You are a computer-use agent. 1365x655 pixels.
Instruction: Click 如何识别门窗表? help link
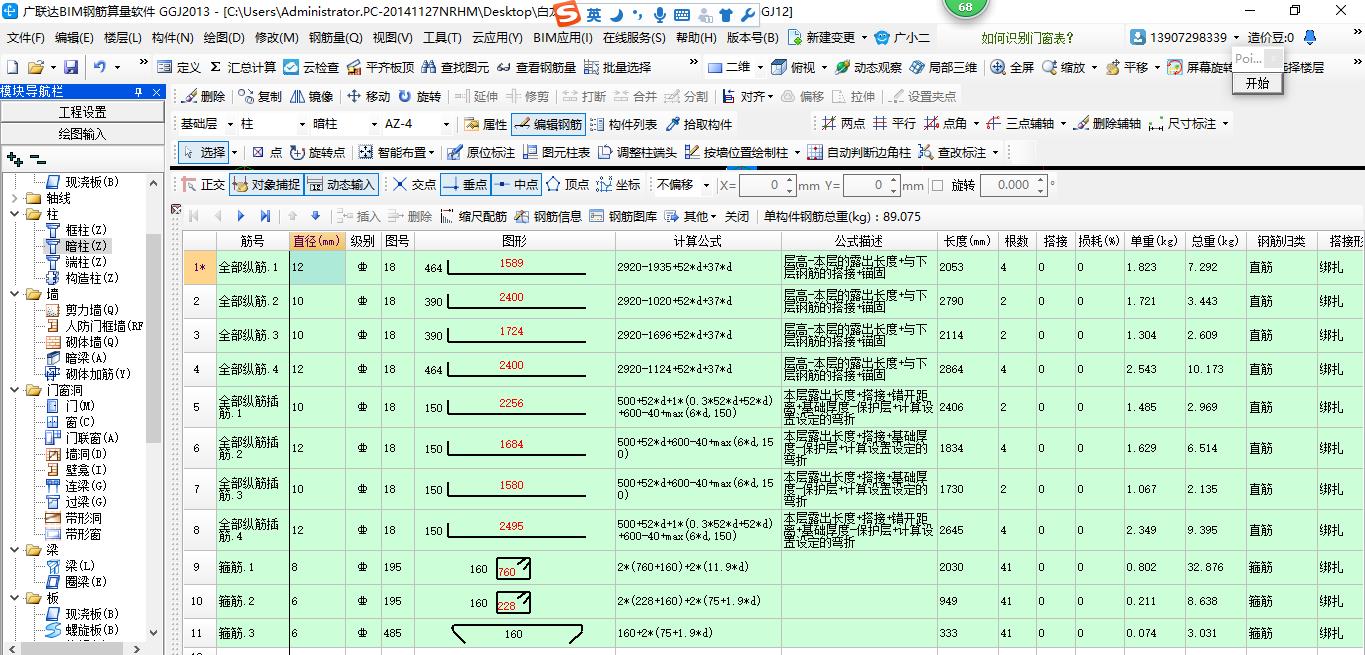point(1027,38)
